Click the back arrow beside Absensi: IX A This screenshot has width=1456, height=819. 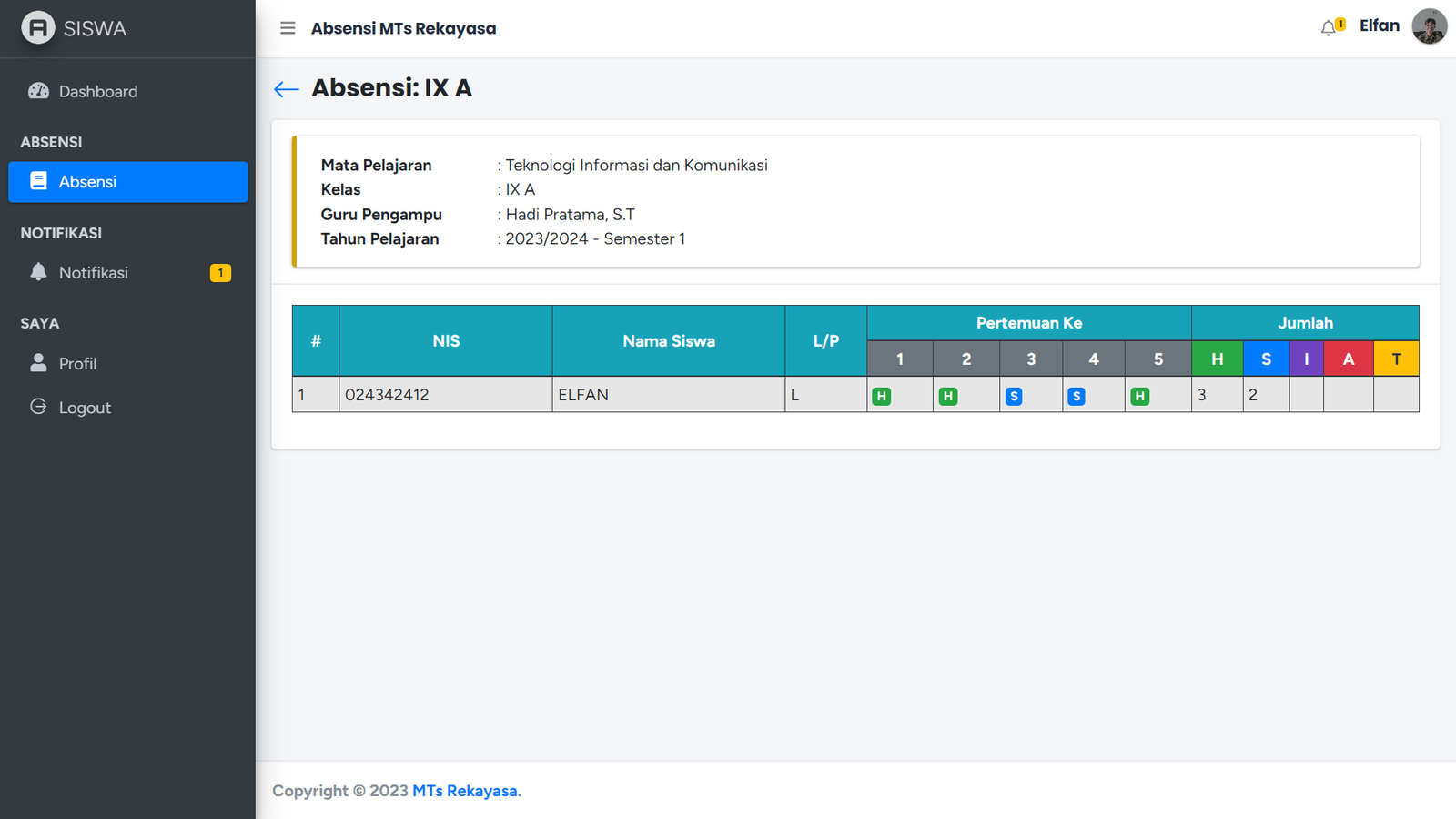[x=287, y=88]
